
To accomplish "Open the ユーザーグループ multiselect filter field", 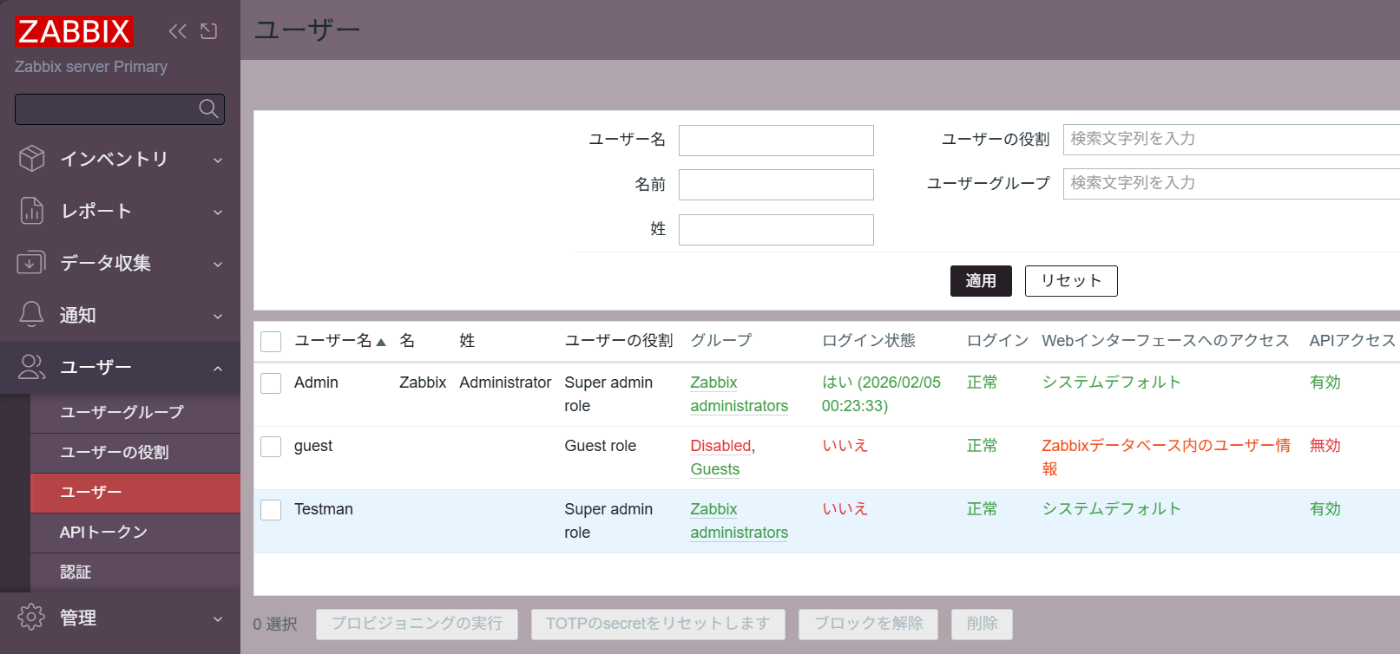I will coord(1231,184).
